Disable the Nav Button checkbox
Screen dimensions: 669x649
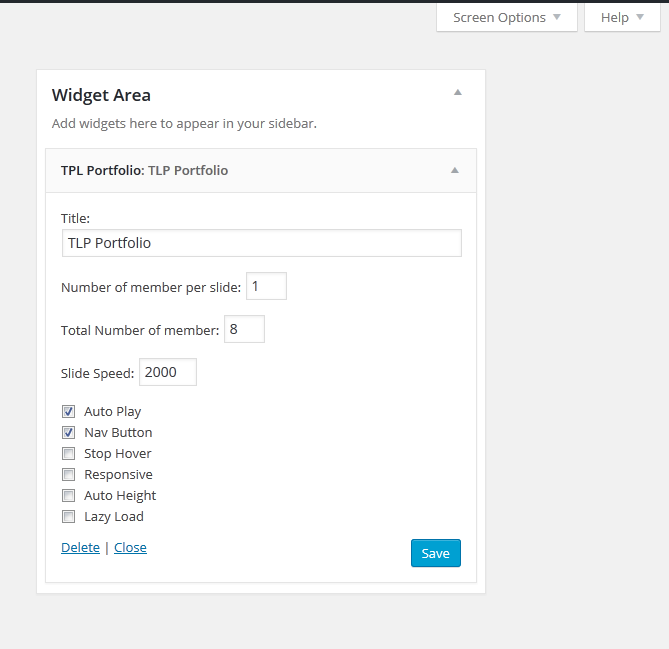69,433
